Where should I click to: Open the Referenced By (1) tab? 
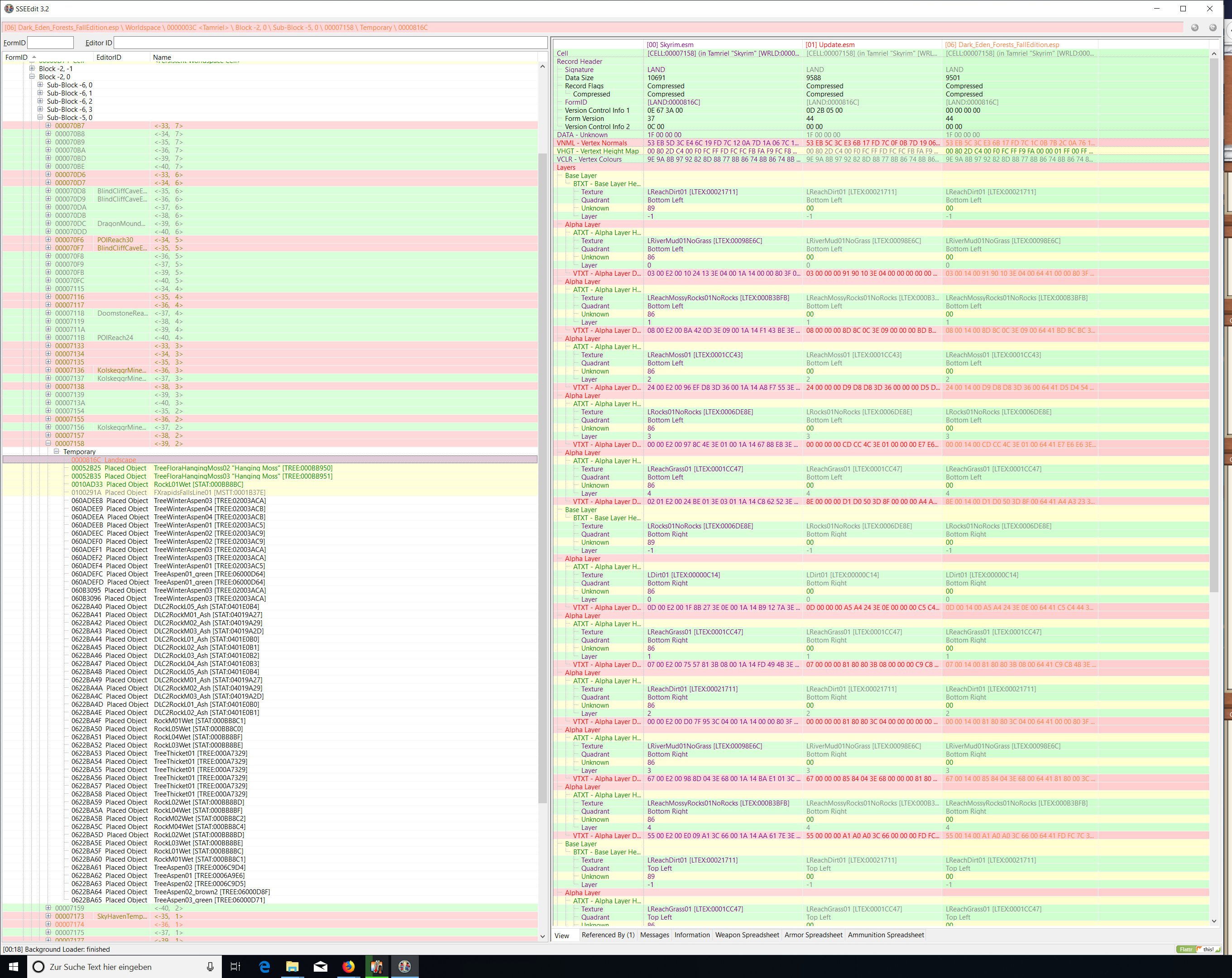(608, 935)
